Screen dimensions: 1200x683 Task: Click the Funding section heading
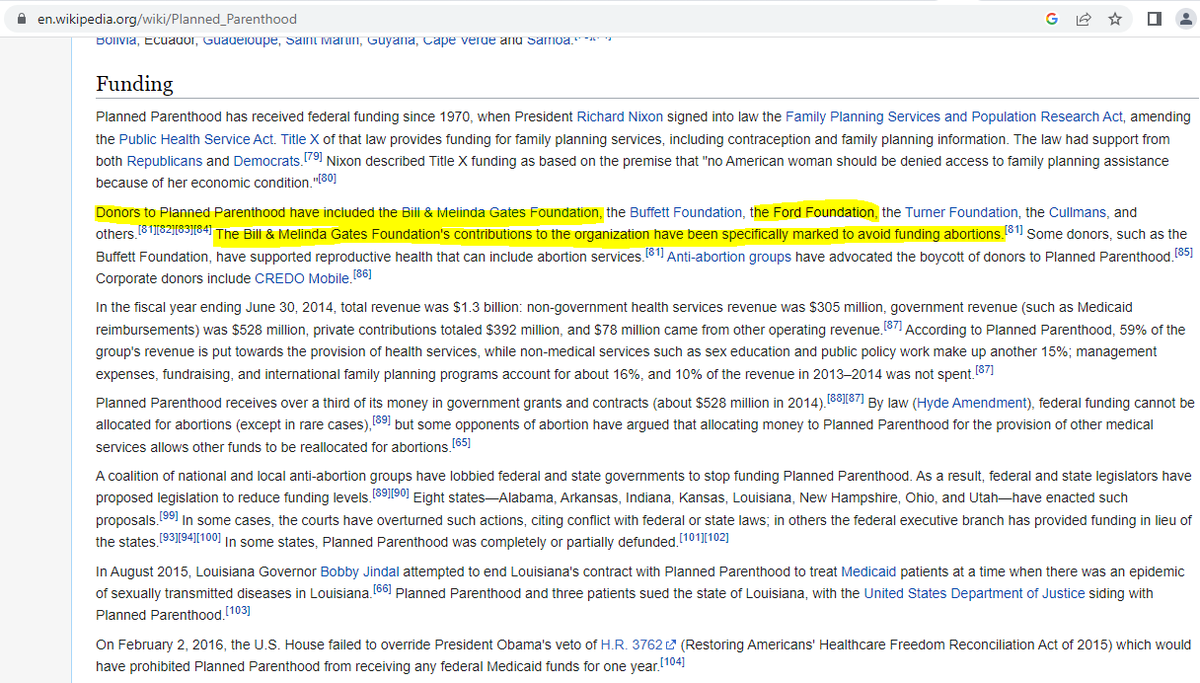coord(134,84)
